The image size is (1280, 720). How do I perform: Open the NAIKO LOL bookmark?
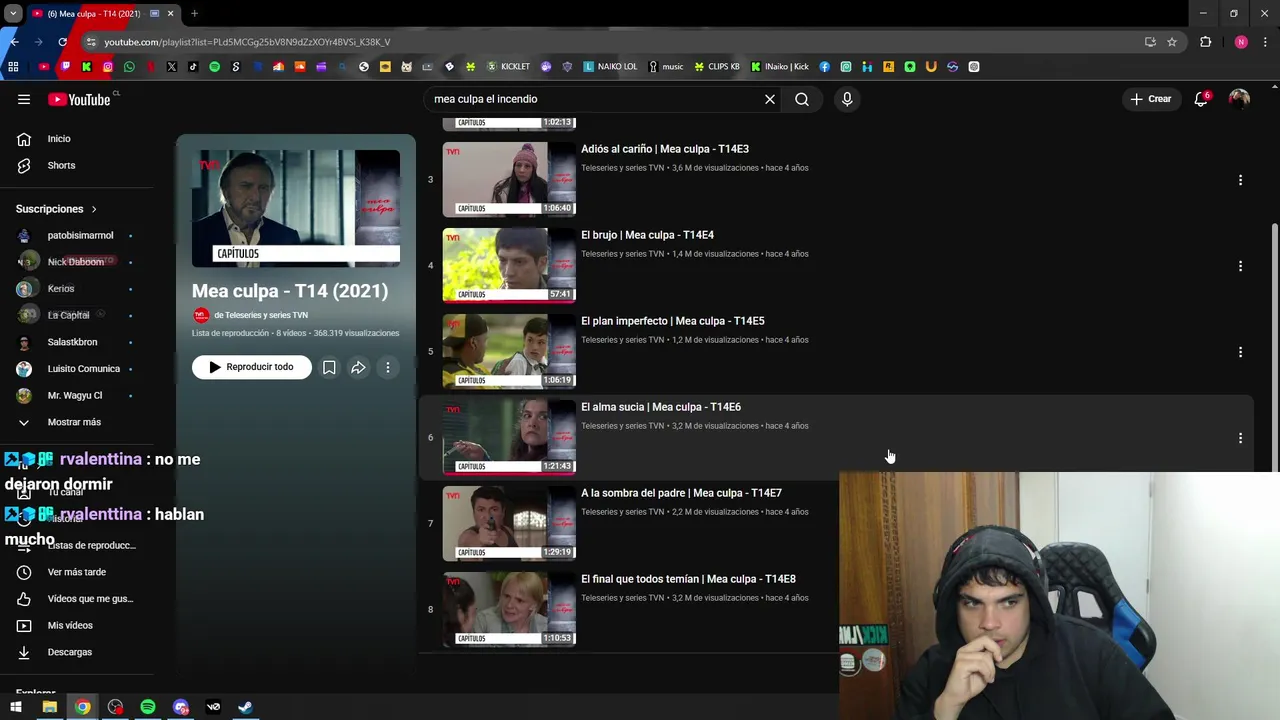tap(610, 67)
